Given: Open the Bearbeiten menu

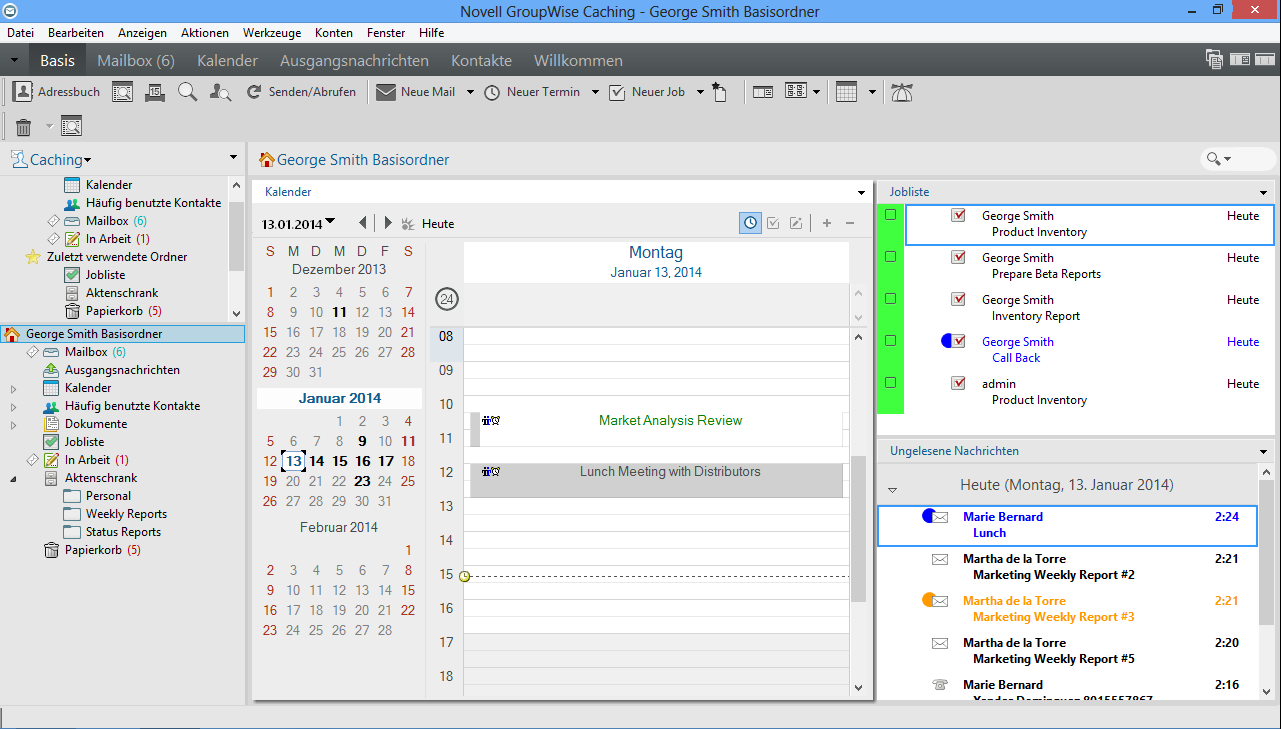Looking at the screenshot, I should [x=76, y=33].
